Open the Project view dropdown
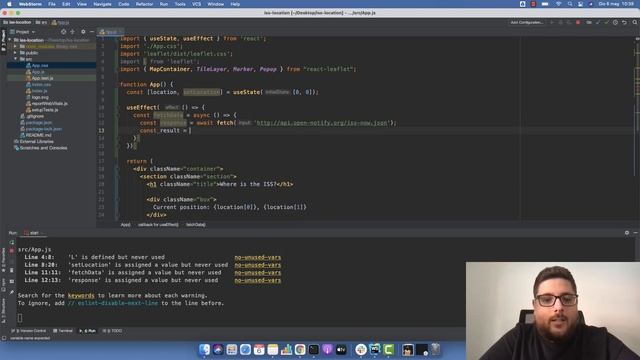640x360 pixels. tap(23, 31)
